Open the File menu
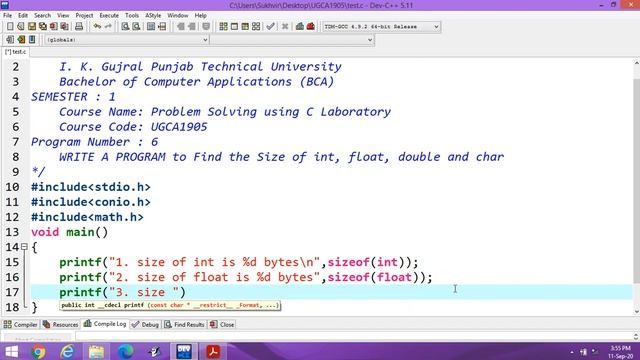 pos(7,16)
